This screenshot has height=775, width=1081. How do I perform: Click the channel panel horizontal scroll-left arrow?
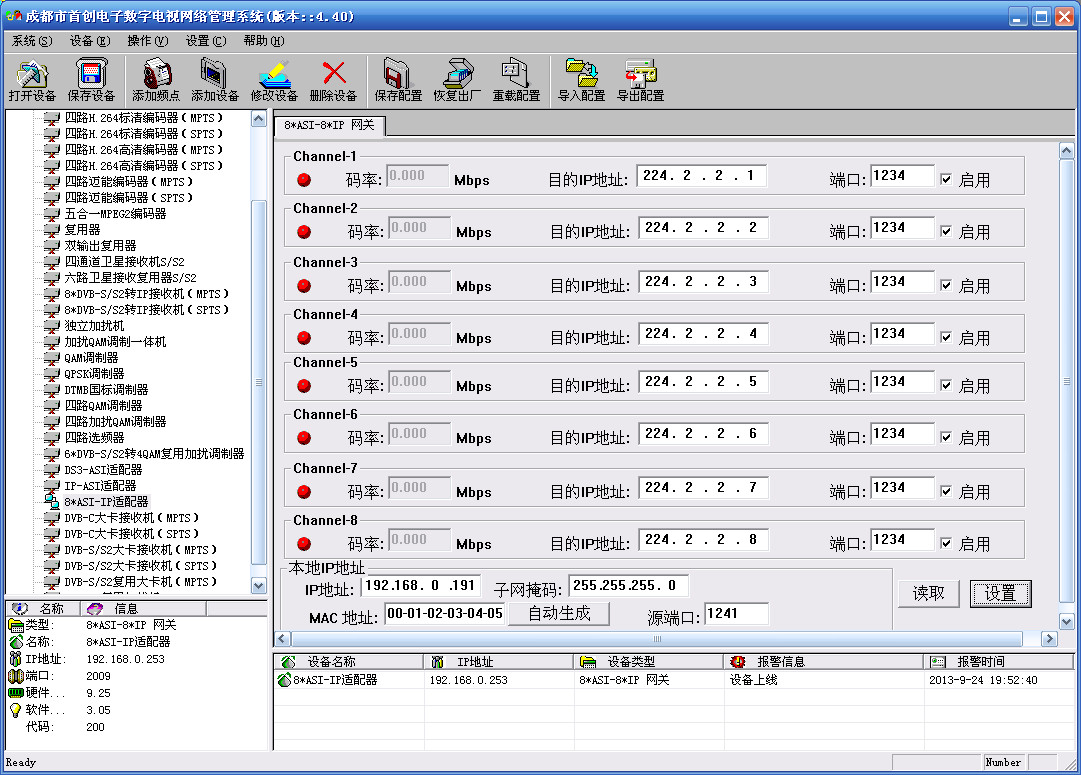[x=282, y=638]
